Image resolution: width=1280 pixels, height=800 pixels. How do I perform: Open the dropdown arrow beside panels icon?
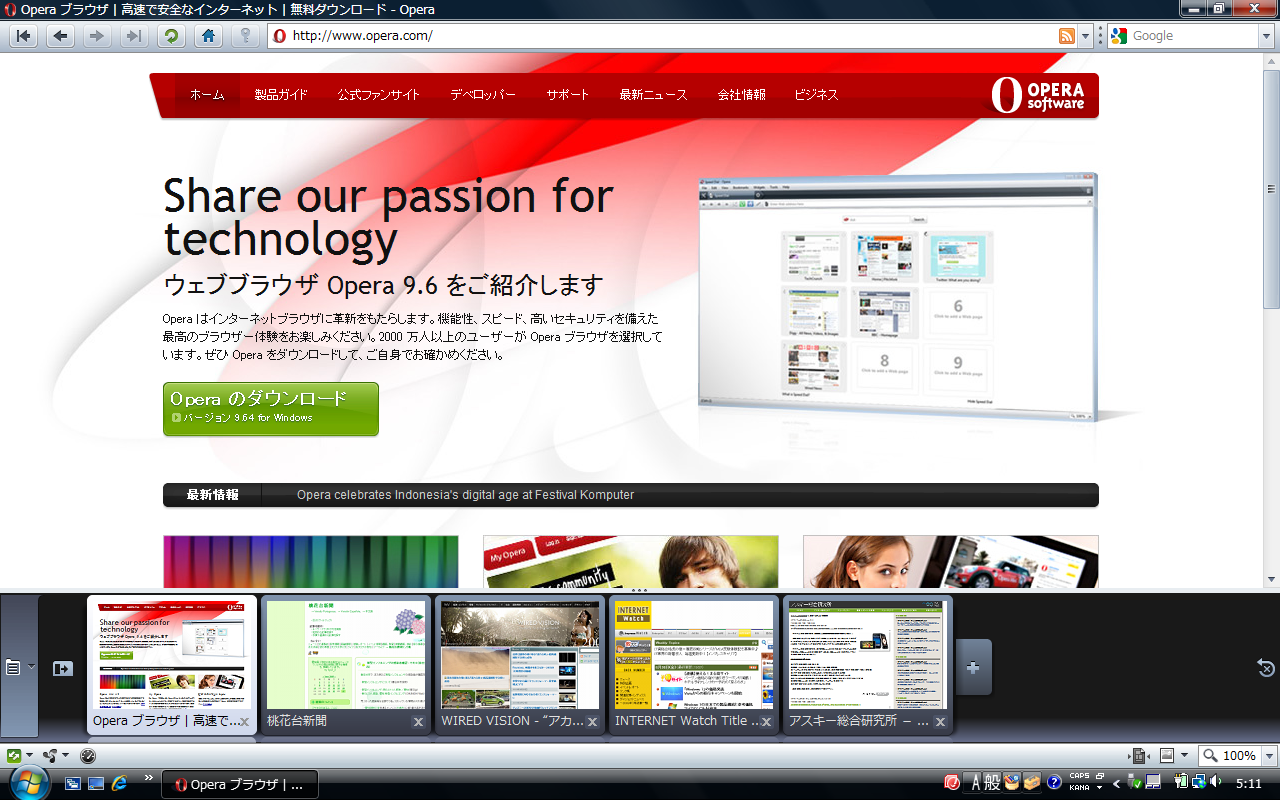coord(31,667)
